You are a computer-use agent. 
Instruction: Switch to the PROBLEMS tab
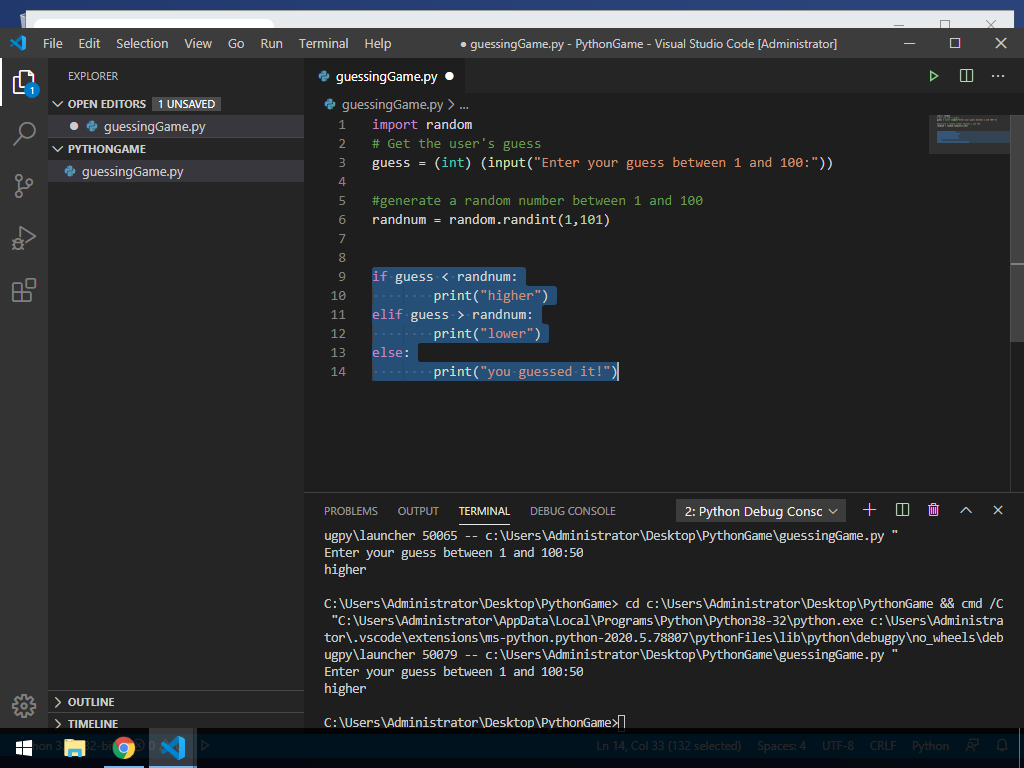point(350,510)
